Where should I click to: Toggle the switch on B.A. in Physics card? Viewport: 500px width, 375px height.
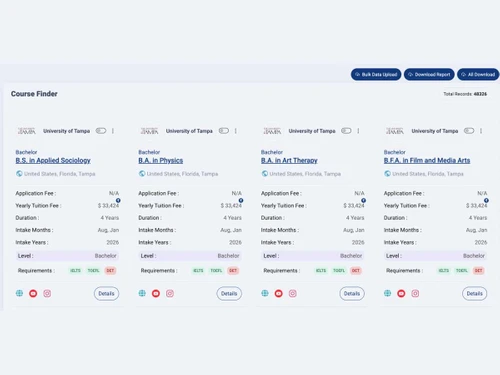point(224,131)
